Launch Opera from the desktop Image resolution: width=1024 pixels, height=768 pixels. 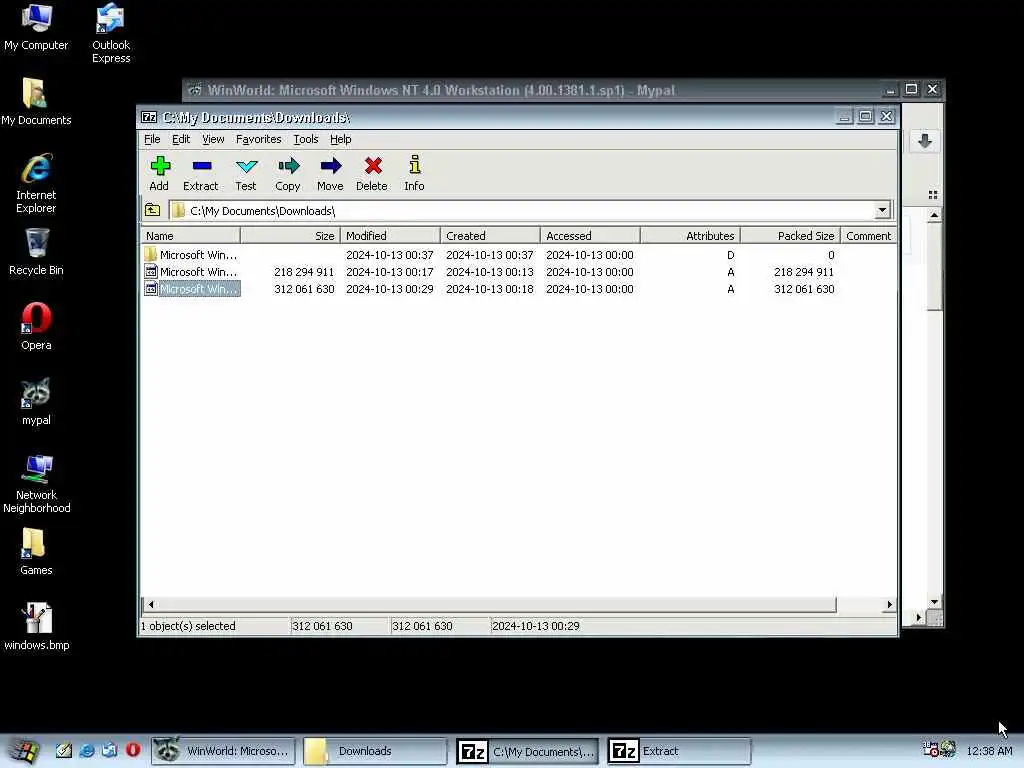[x=36, y=327]
